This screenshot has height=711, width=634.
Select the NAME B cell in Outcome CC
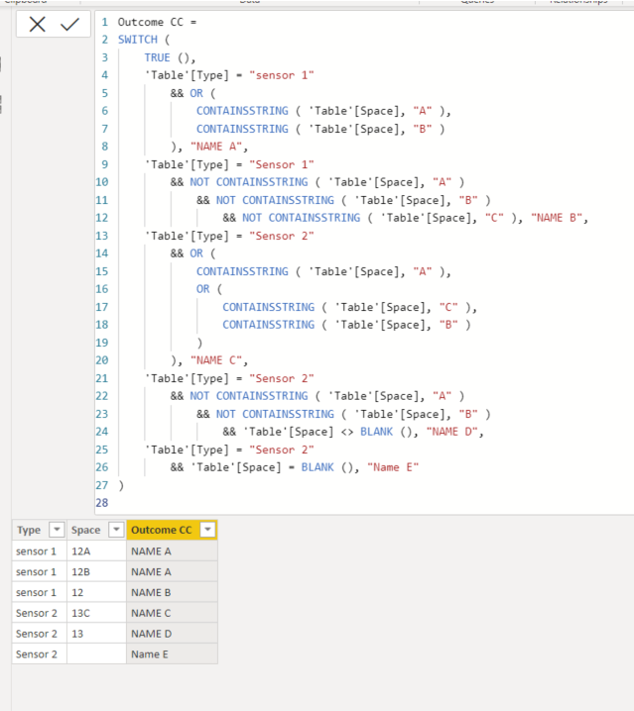pos(172,593)
